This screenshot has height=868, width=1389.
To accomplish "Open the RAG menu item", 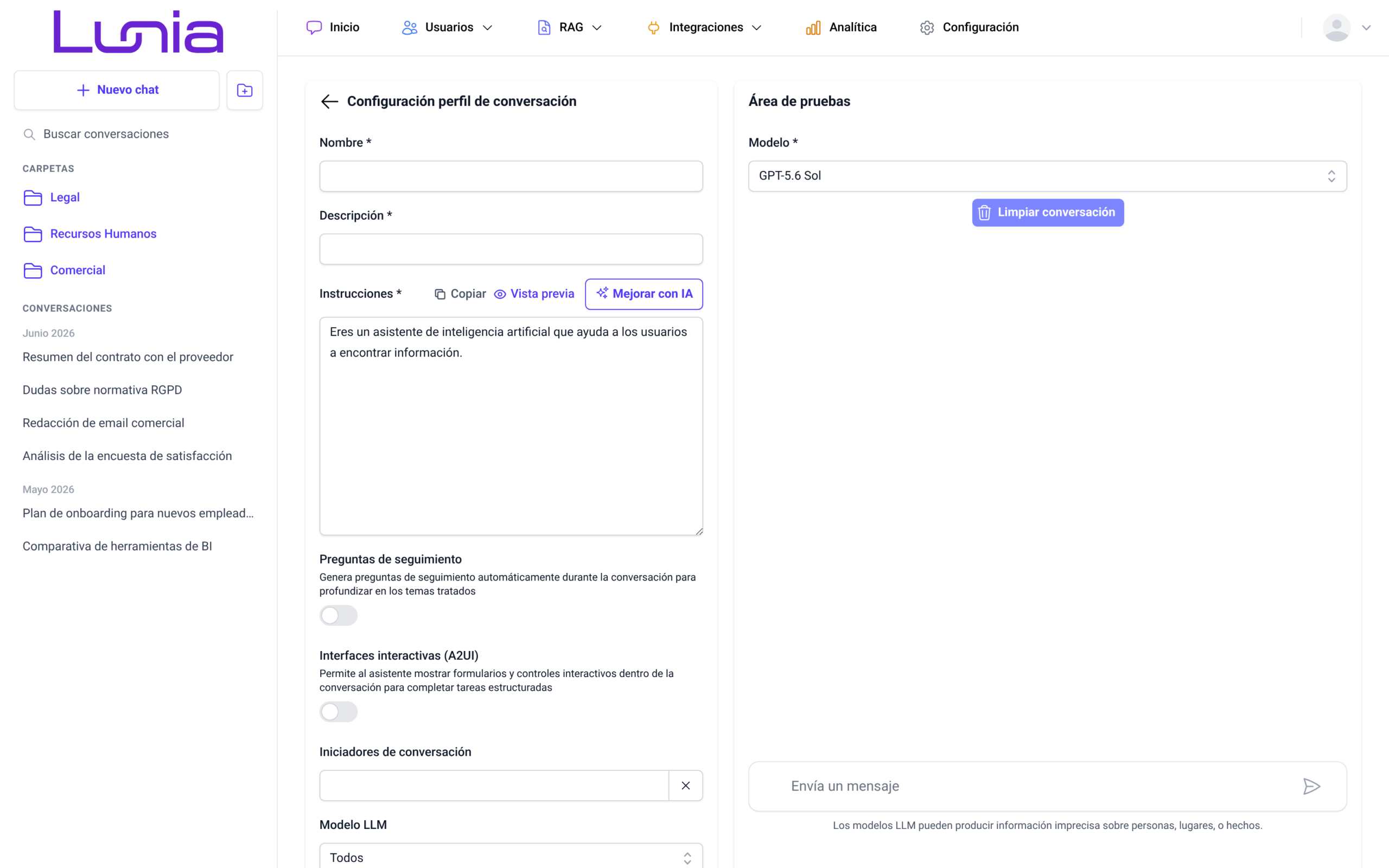I will tap(570, 28).
